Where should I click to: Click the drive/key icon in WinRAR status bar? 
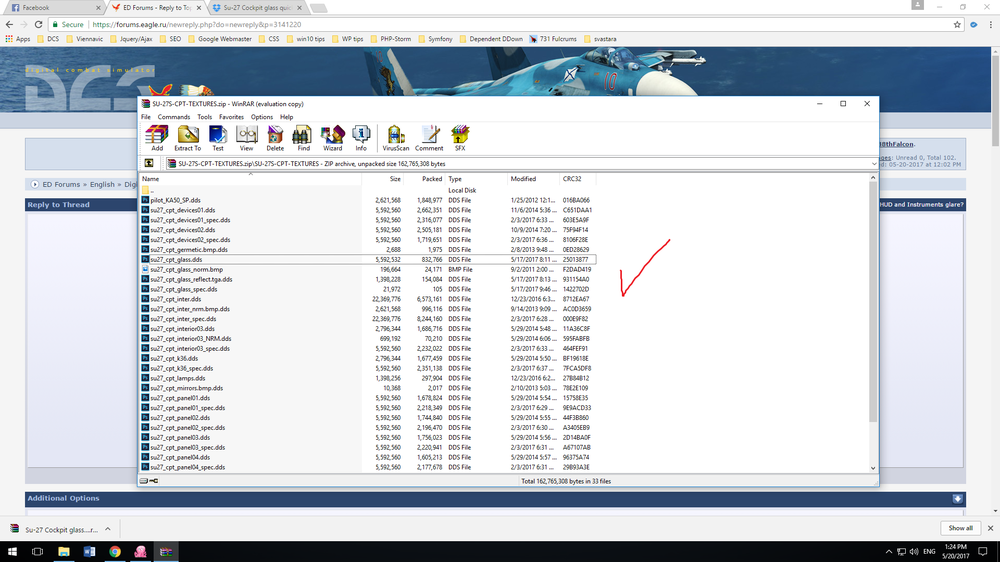click(x=149, y=481)
